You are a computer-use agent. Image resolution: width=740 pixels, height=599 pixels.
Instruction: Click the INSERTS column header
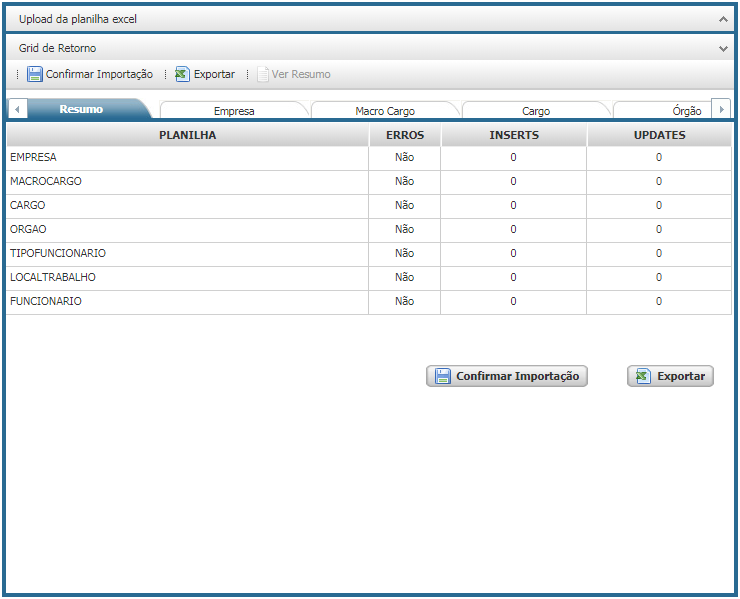(513, 135)
